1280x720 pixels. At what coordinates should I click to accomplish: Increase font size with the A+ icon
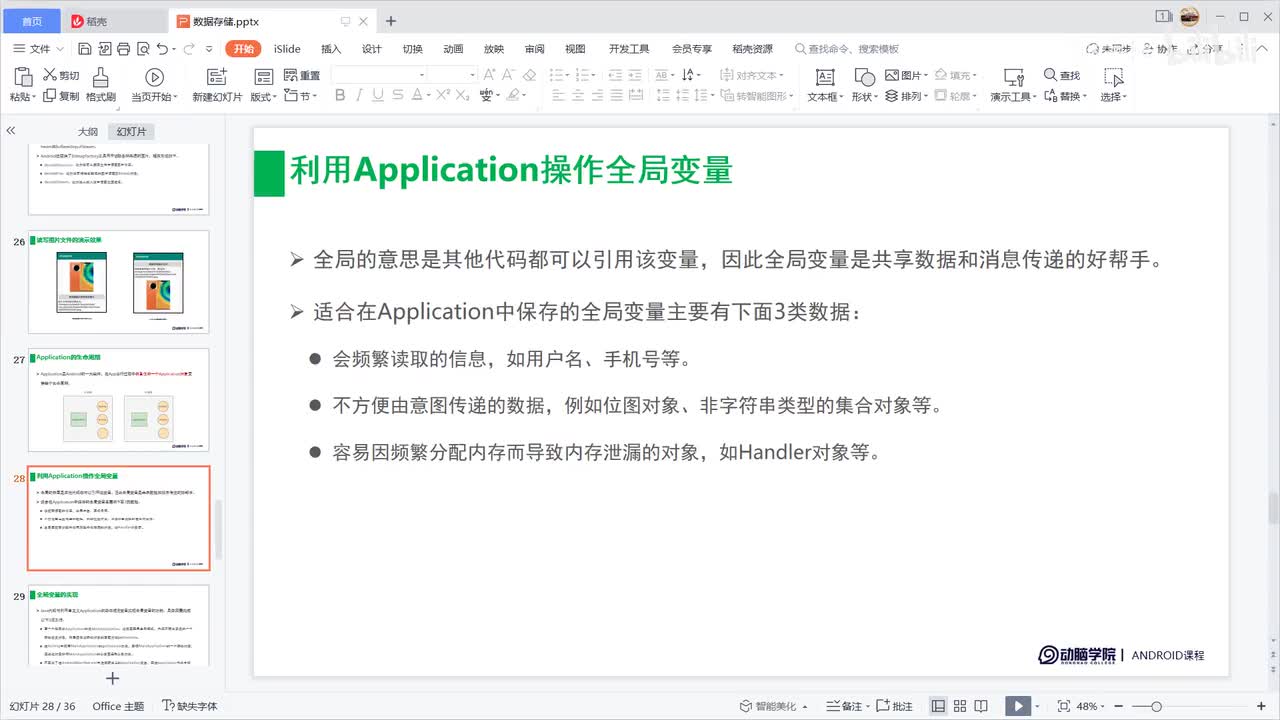[x=490, y=75]
